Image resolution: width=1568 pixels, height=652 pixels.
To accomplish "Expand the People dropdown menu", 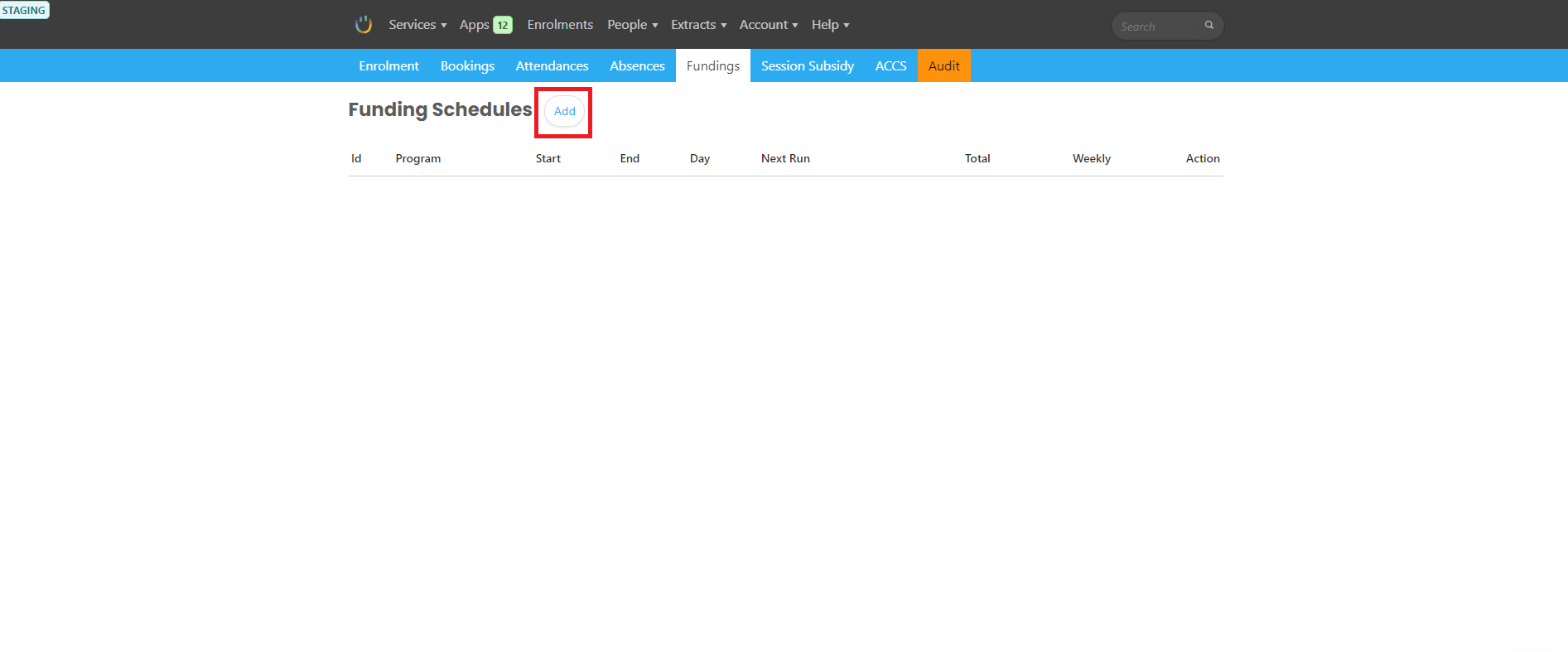I will point(633,25).
